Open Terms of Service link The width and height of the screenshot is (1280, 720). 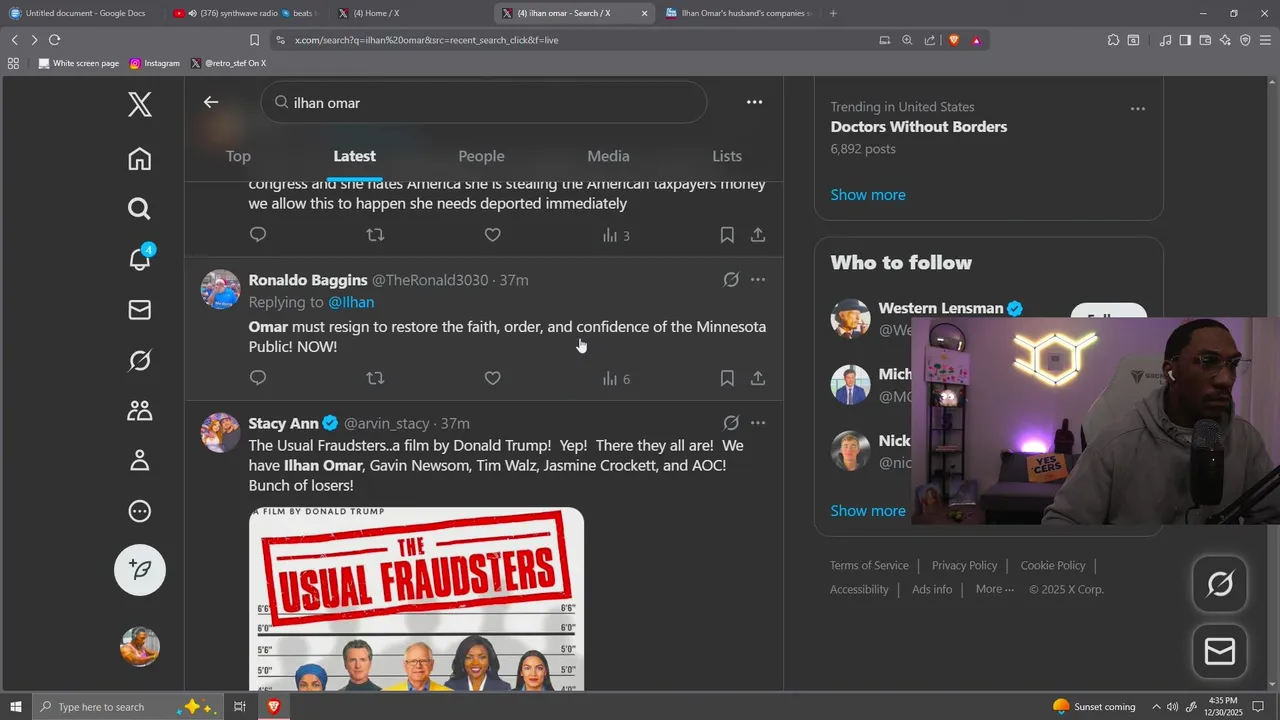click(x=869, y=566)
